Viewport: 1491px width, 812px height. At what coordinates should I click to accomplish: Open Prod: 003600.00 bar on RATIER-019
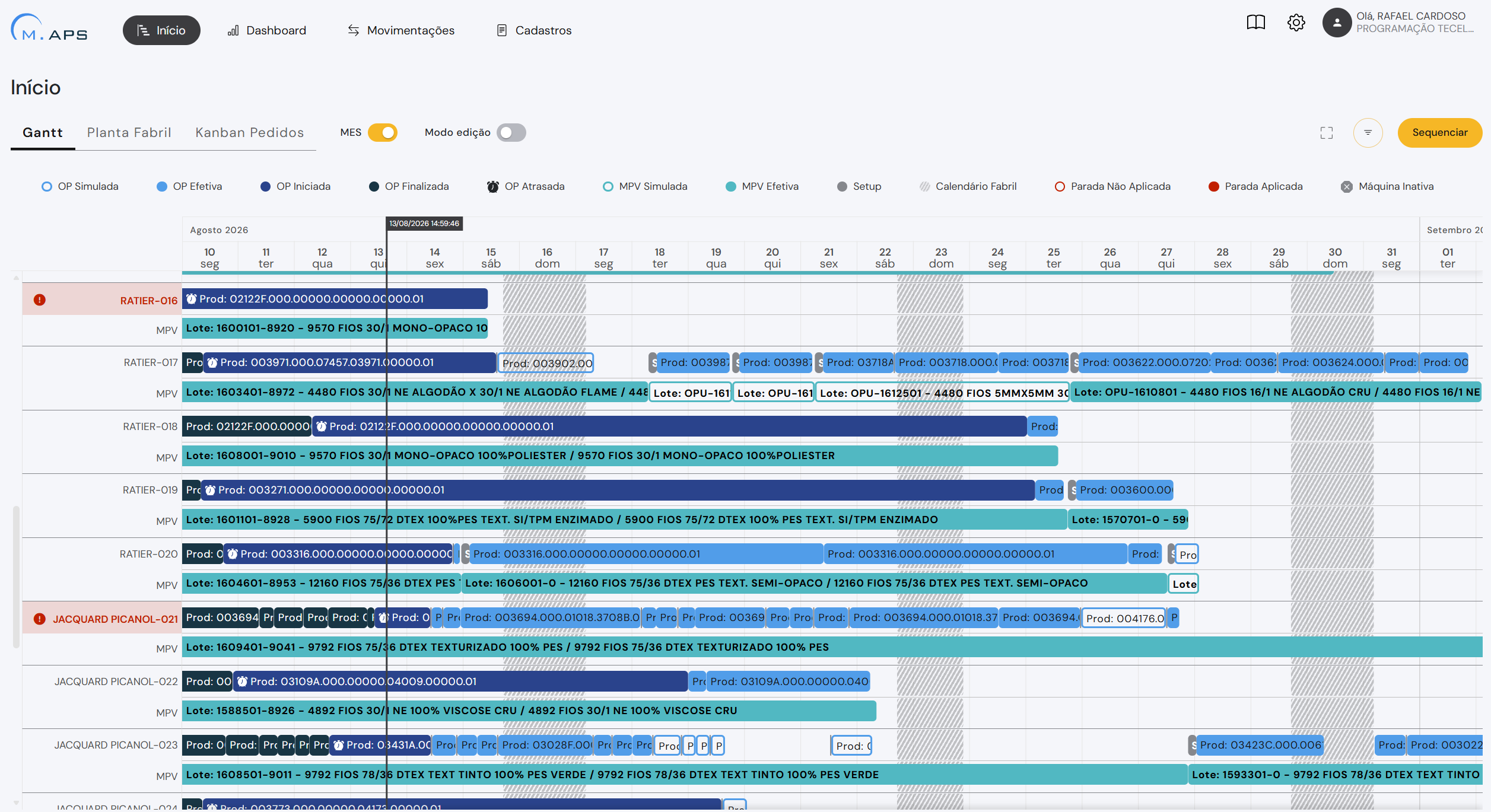pos(1125,490)
